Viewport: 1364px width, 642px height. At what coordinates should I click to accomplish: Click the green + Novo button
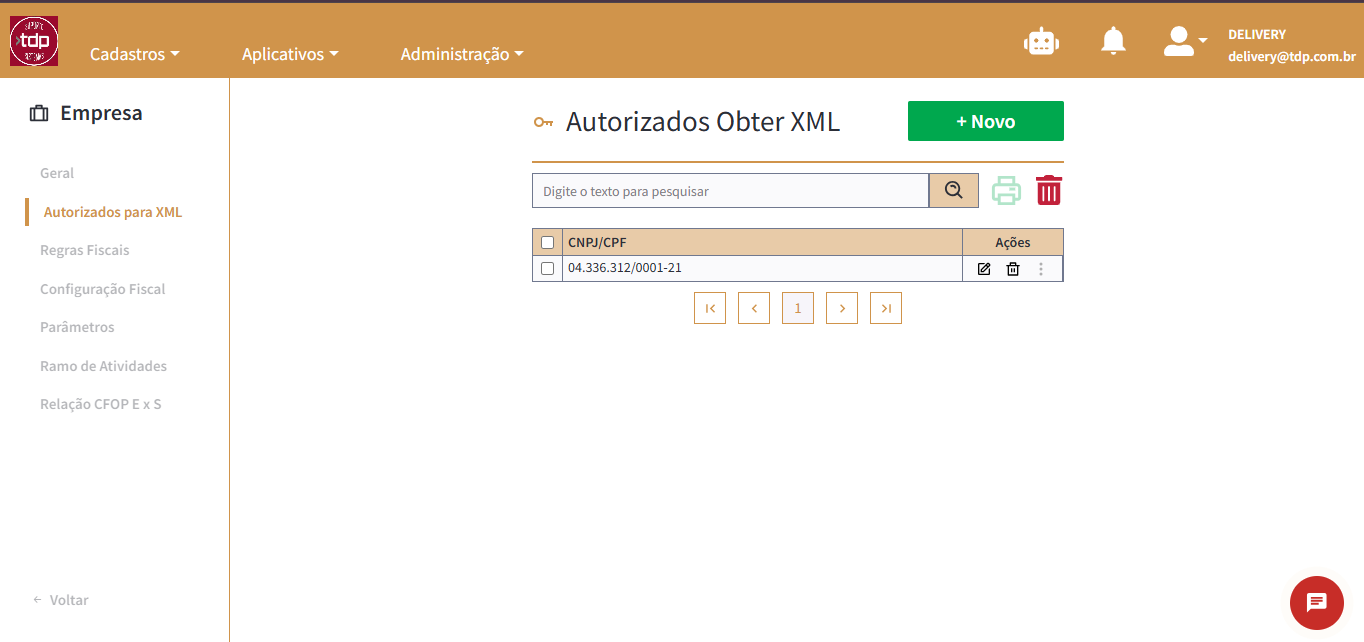(986, 121)
